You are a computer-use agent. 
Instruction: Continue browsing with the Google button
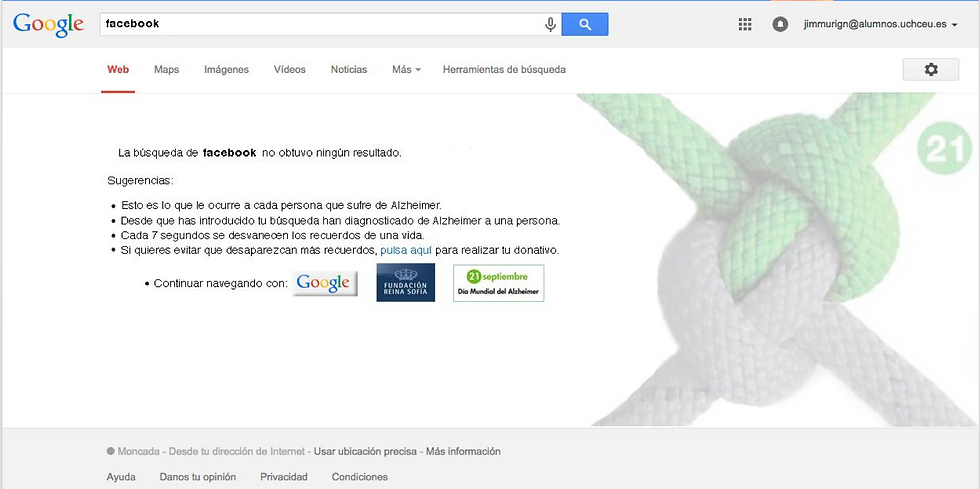tap(324, 283)
